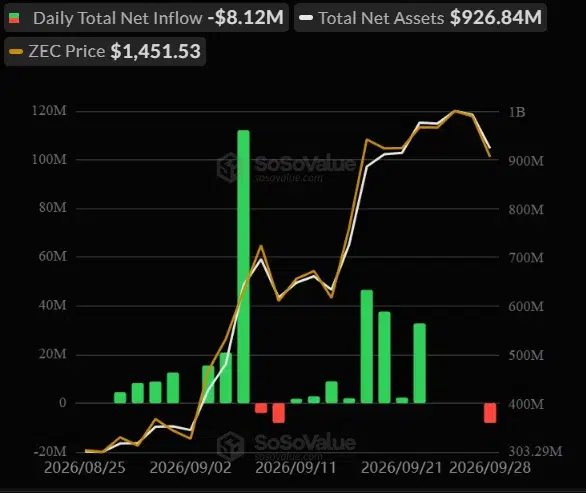Click the gold ZEC Price line marker
This screenshot has width=586, height=493.
(x=16, y=52)
